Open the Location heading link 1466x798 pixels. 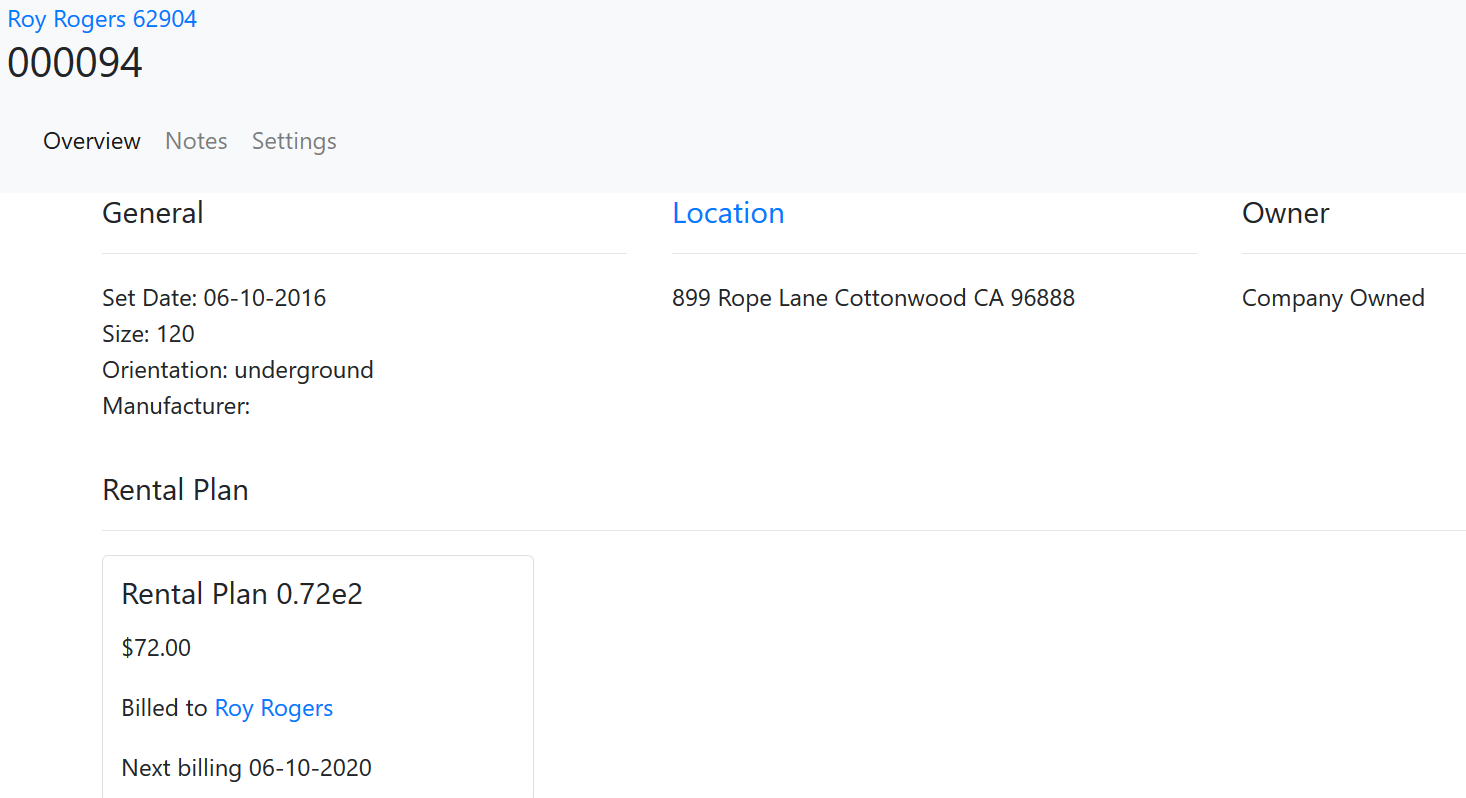728,213
